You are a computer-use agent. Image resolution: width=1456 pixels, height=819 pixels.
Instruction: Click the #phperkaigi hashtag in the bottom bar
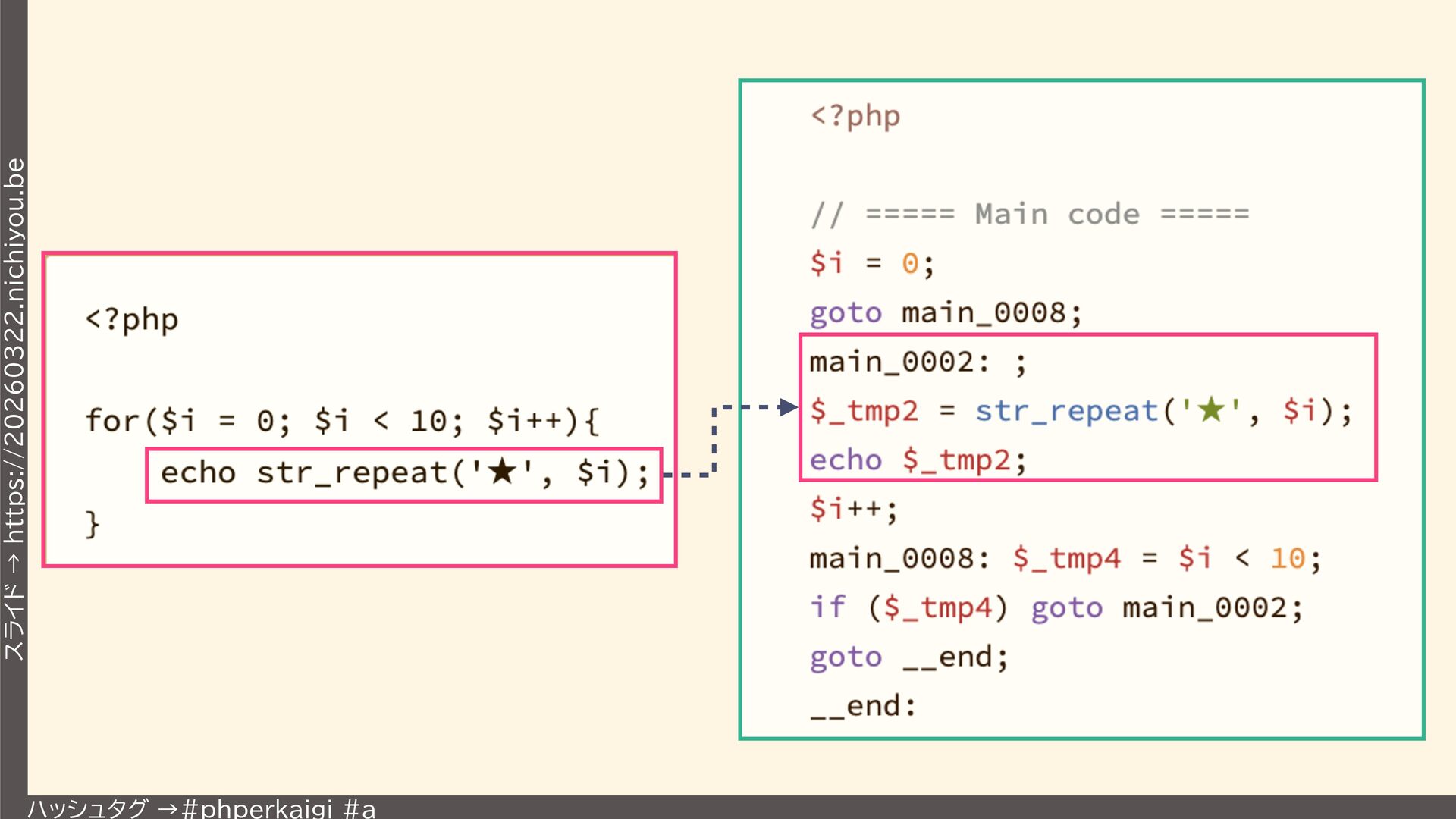point(258,808)
